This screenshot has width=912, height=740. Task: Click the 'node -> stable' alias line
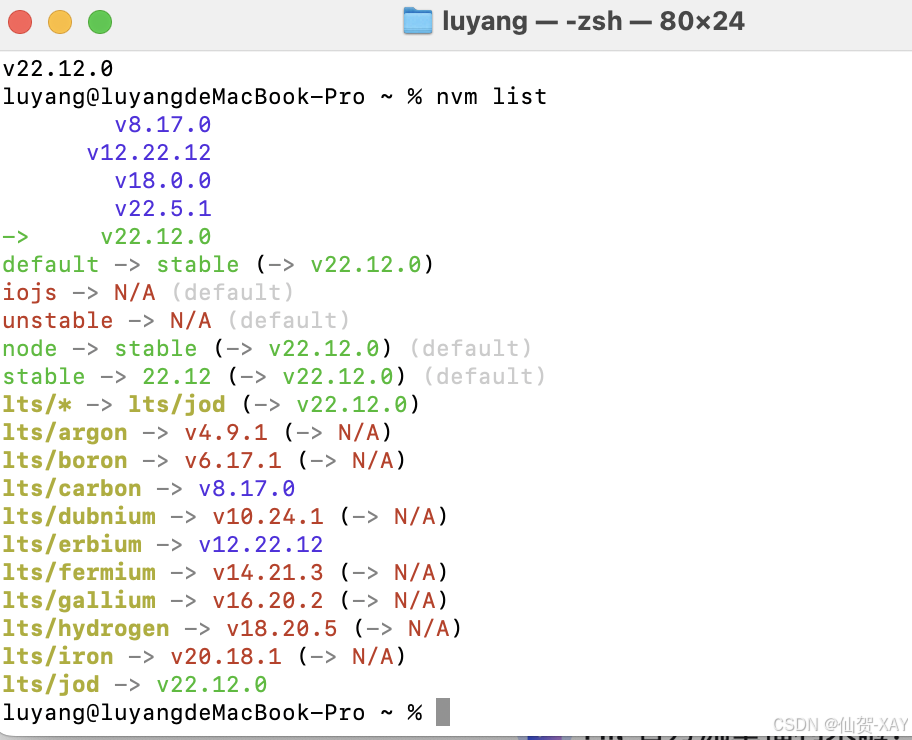pyautogui.click(x=267, y=348)
